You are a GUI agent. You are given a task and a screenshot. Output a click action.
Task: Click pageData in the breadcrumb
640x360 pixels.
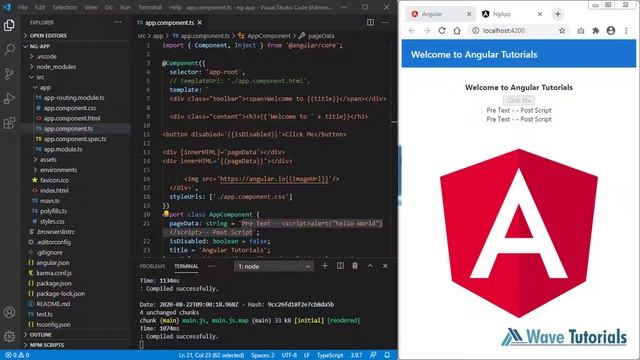[x=321, y=36]
